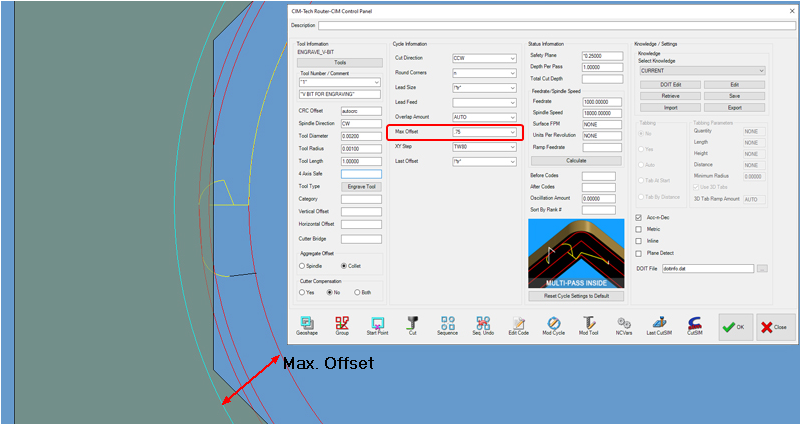Choose the Cut tool icon
The width and height of the screenshot is (800, 424).
[412, 324]
